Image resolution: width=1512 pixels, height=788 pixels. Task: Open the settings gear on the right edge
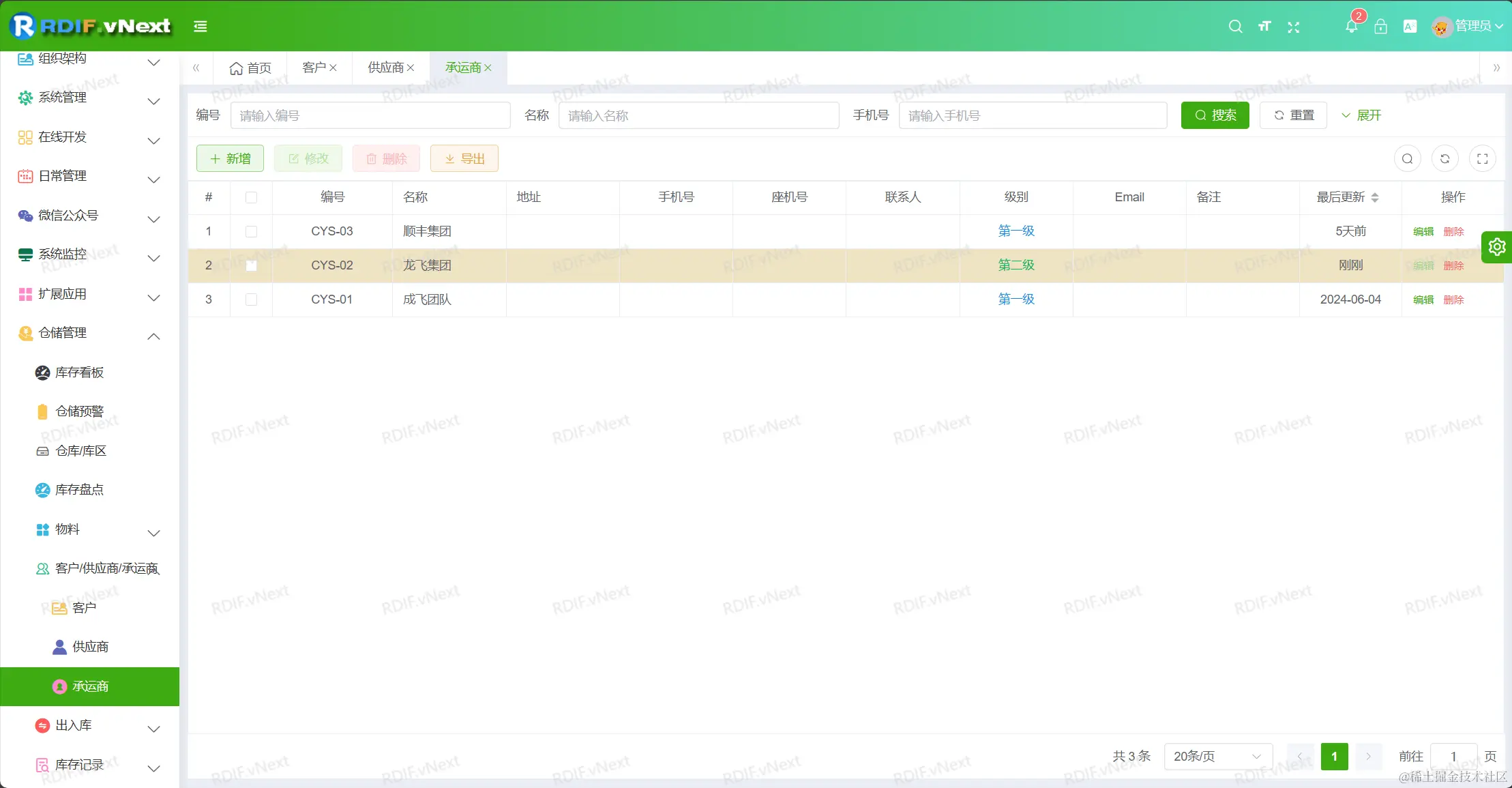point(1496,247)
